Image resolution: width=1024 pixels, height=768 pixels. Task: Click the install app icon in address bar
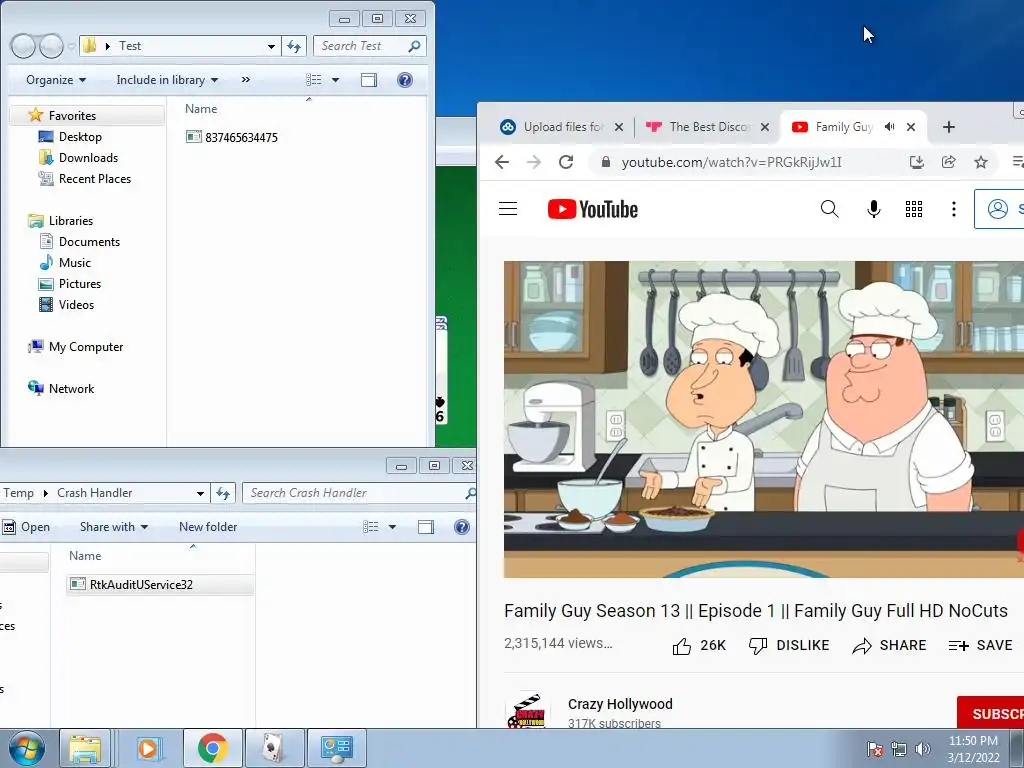tap(917, 162)
